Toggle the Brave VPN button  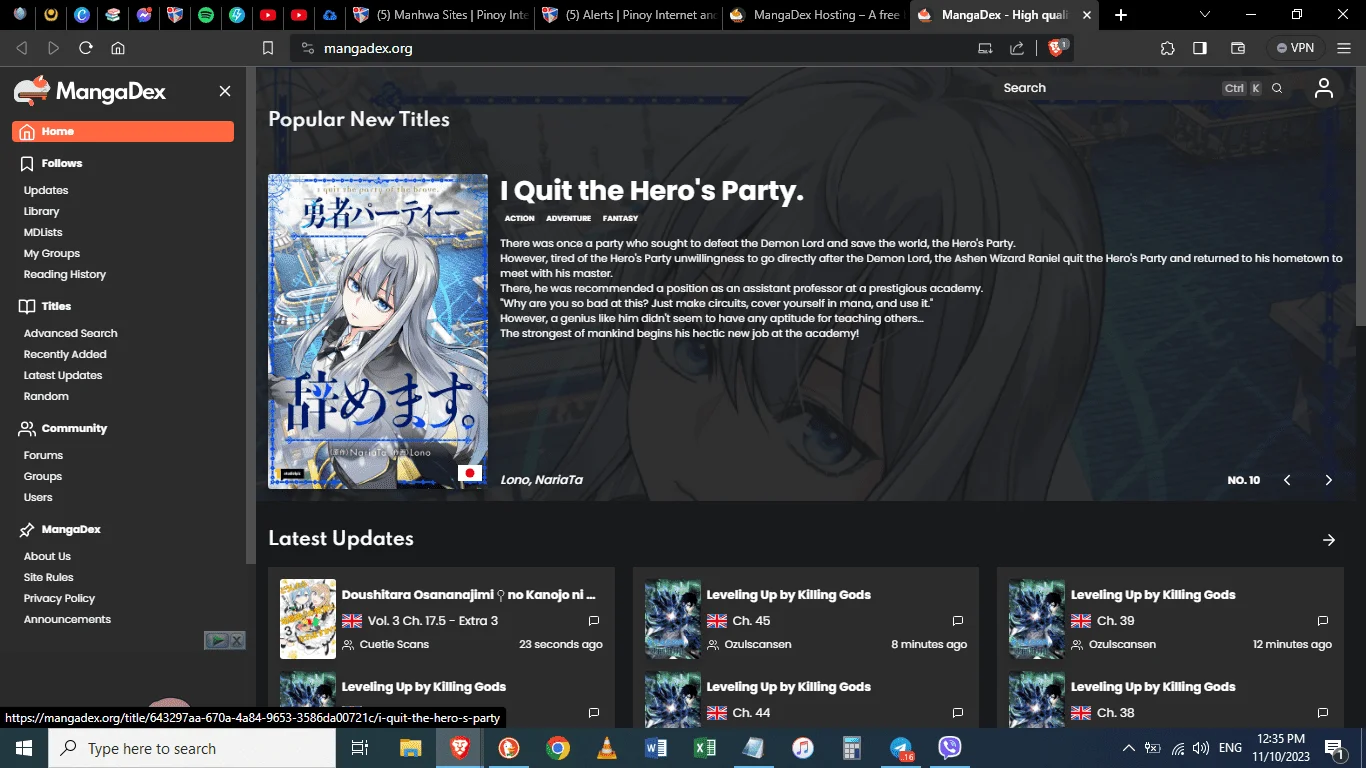[x=1296, y=48]
